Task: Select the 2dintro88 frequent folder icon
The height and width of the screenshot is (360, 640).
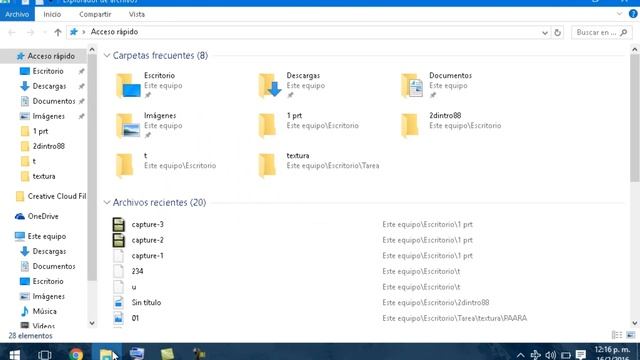Action: pos(410,125)
